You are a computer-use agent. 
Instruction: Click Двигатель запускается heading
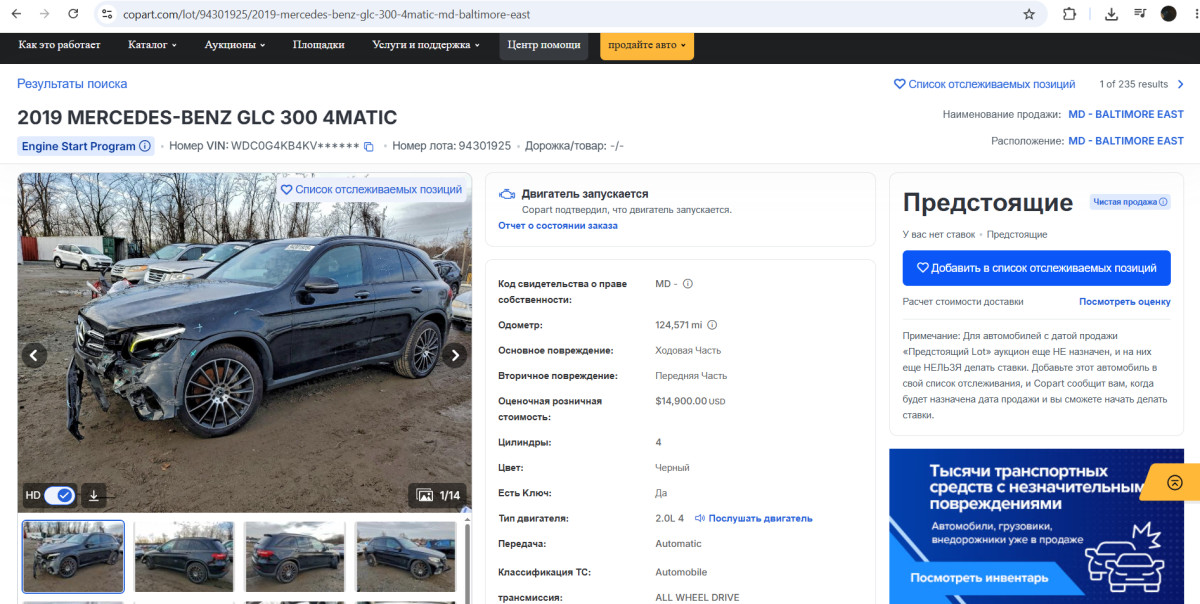(x=585, y=194)
